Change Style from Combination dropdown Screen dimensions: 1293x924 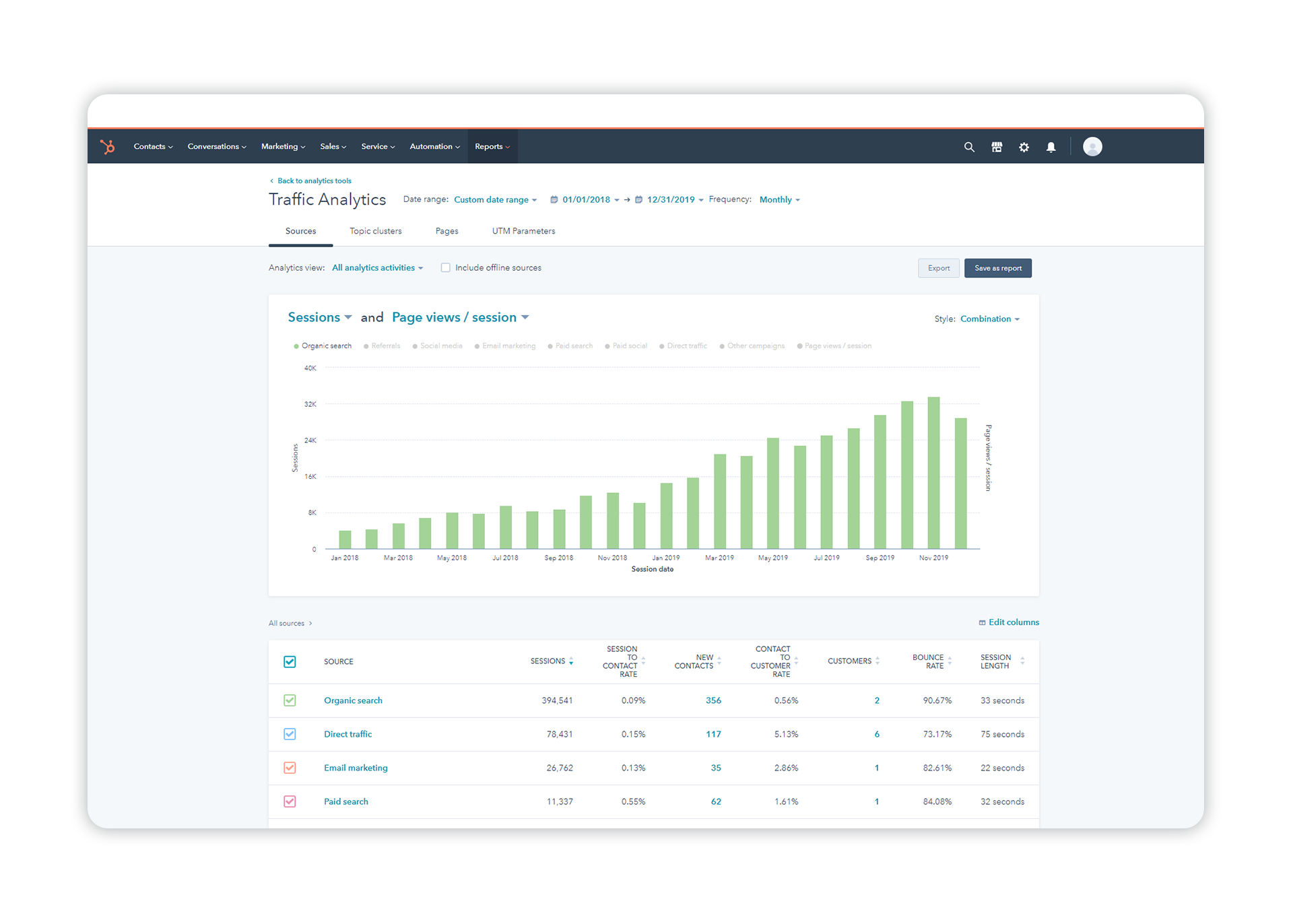[x=989, y=319]
